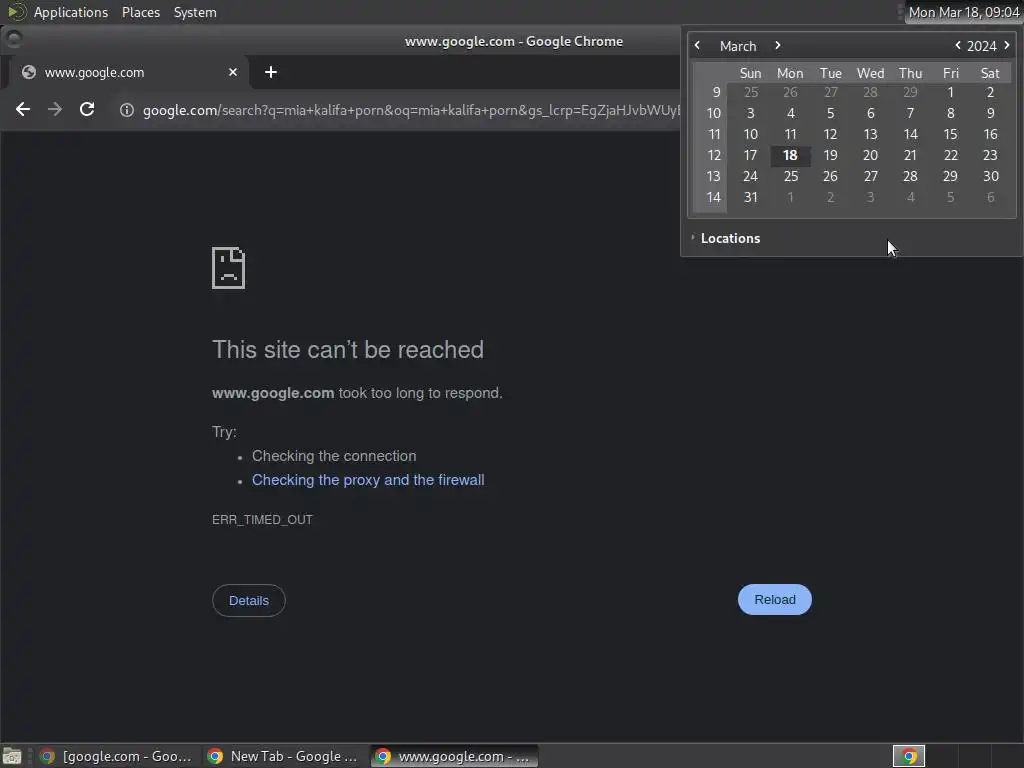Screen dimensions: 1024x768
Task: Close the www.google.com tab
Action: [232, 72]
